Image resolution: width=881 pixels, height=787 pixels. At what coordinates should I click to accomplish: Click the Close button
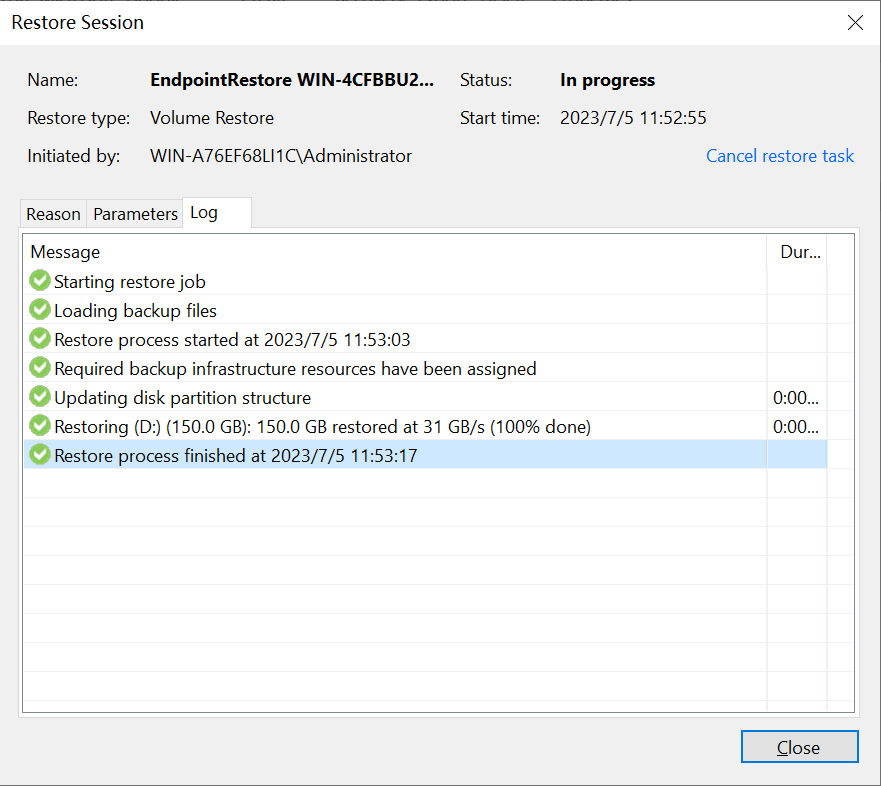coord(800,747)
